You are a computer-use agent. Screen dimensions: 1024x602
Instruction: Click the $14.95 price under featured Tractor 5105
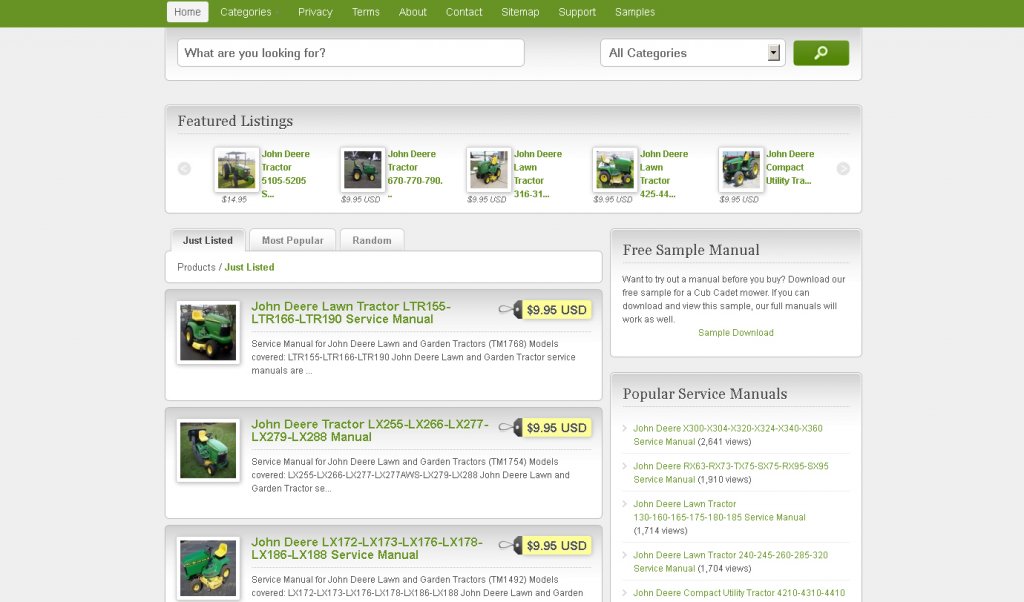234,199
